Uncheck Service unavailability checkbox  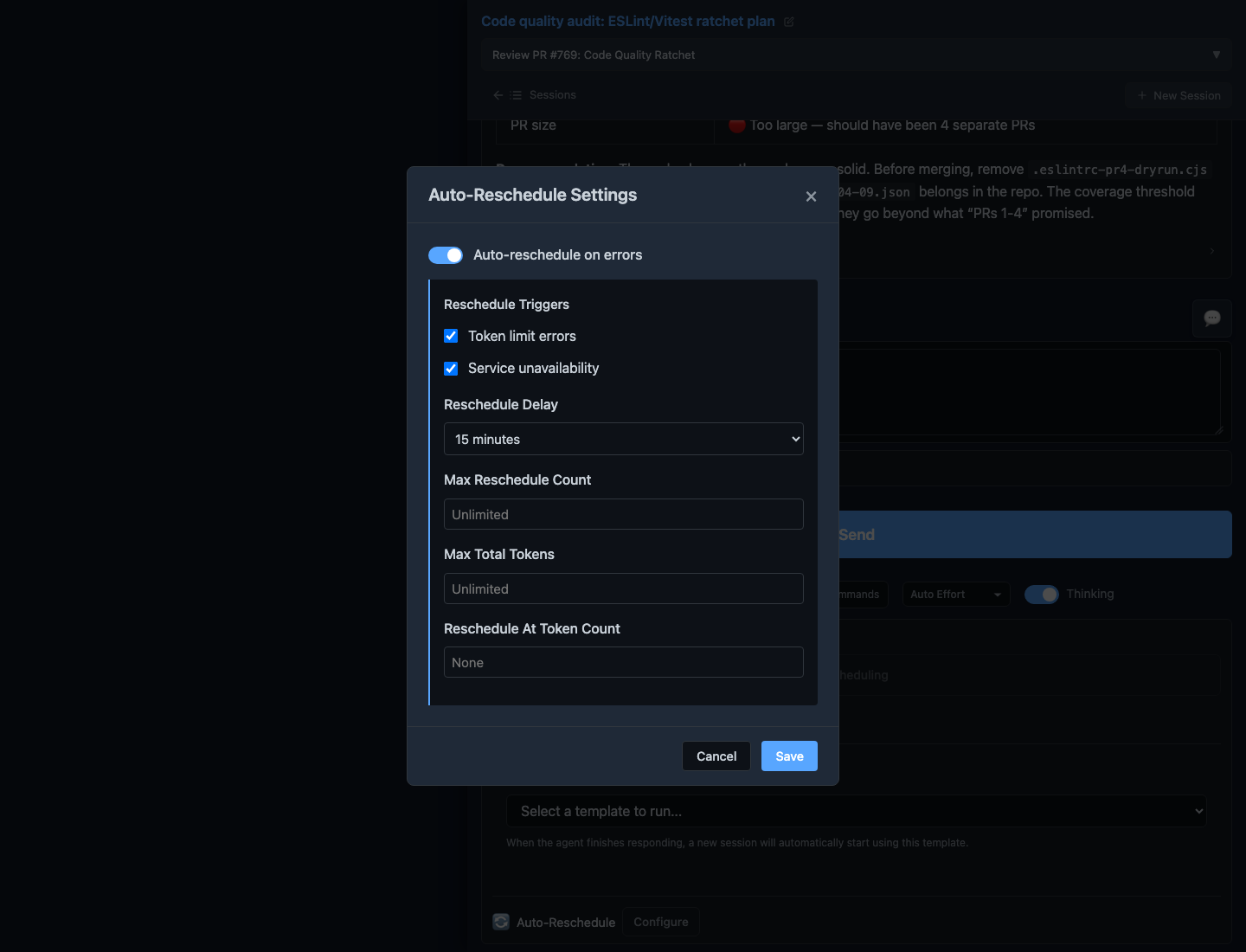tap(451, 369)
